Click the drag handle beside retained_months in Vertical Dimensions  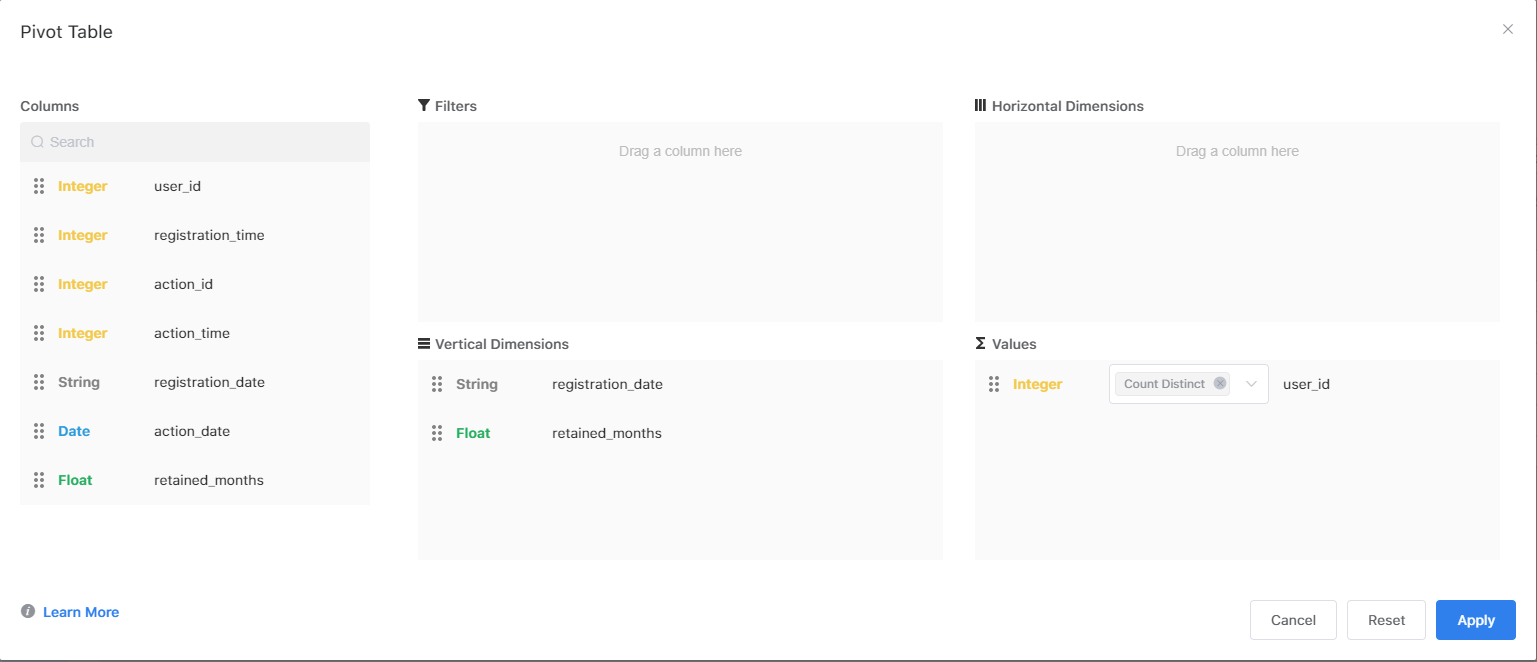point(437,432)
